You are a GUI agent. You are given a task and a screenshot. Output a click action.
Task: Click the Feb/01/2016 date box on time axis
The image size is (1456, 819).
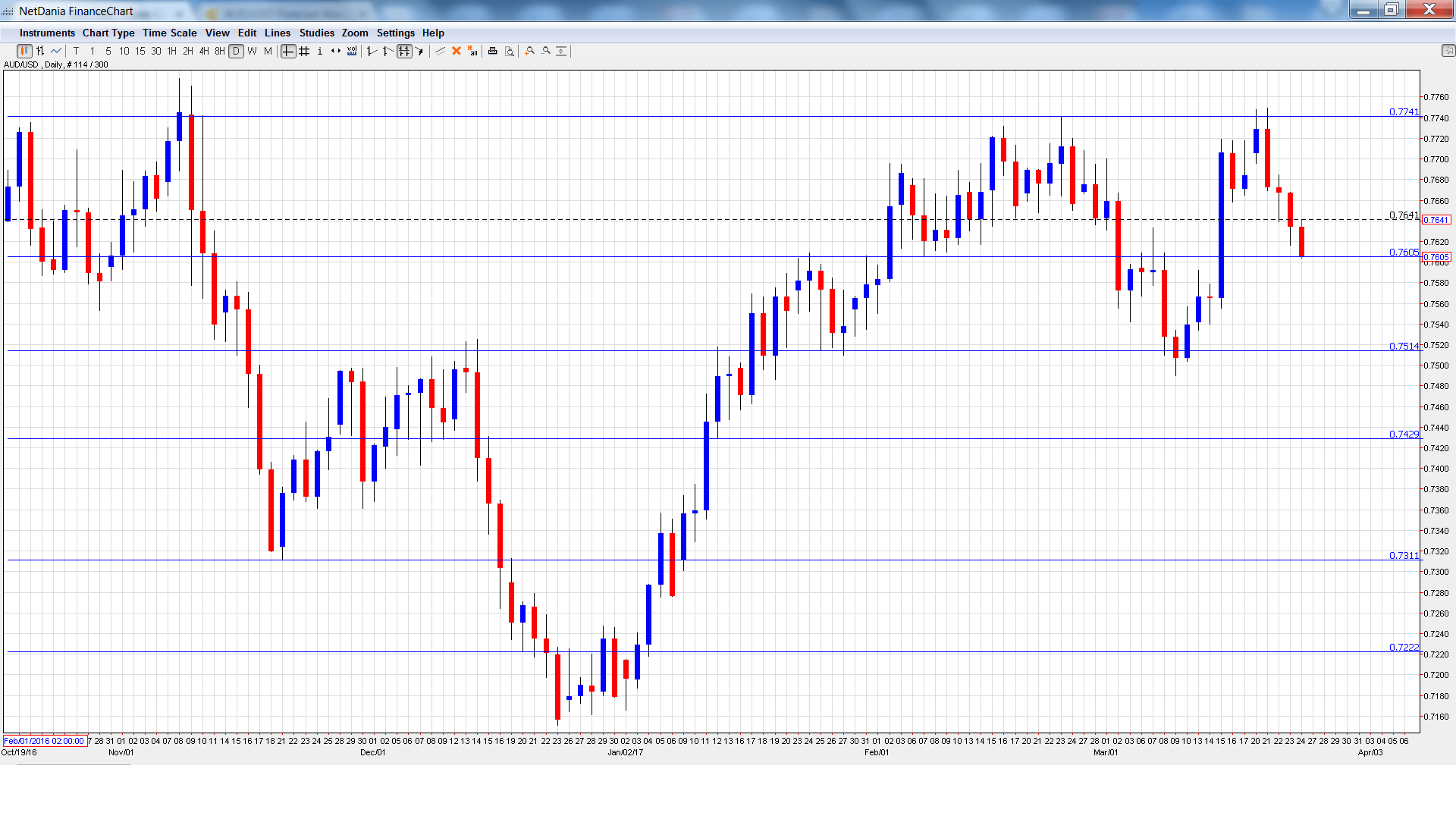(45, 741)
